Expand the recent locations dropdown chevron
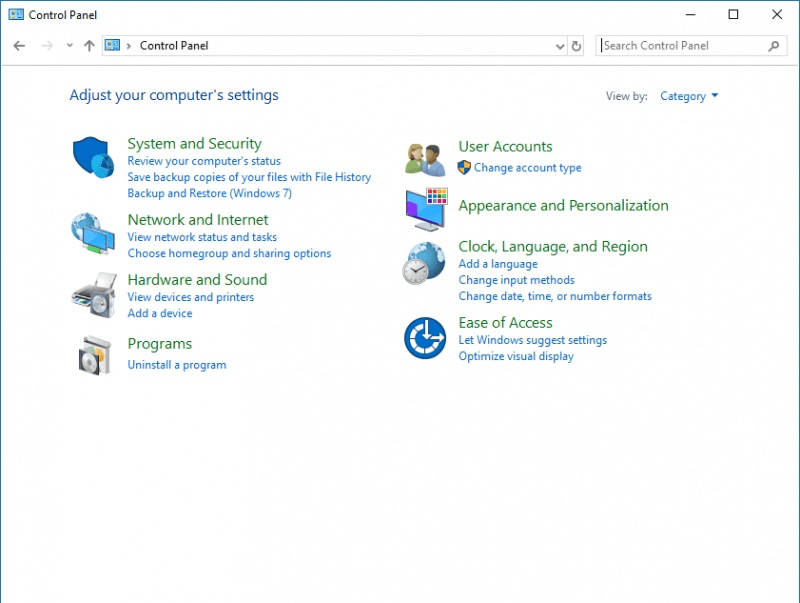 (x=69, y=45)
